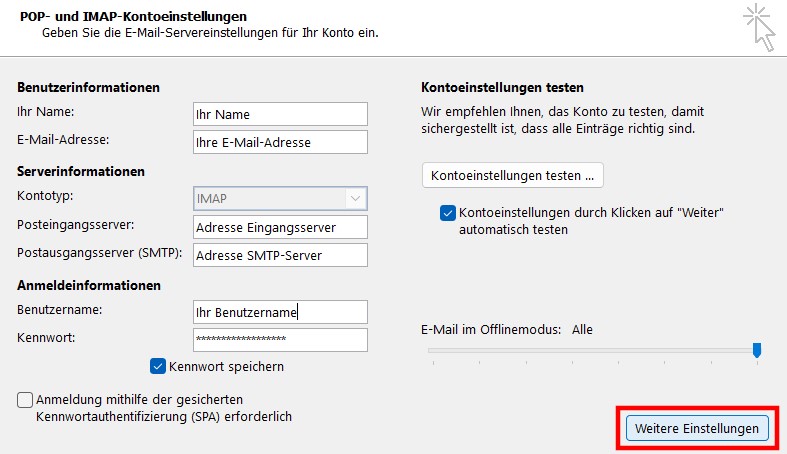Click the 'Serverinformationen' heading text
The width and height of the screenshot is (787, 454).
pos(81,172)
